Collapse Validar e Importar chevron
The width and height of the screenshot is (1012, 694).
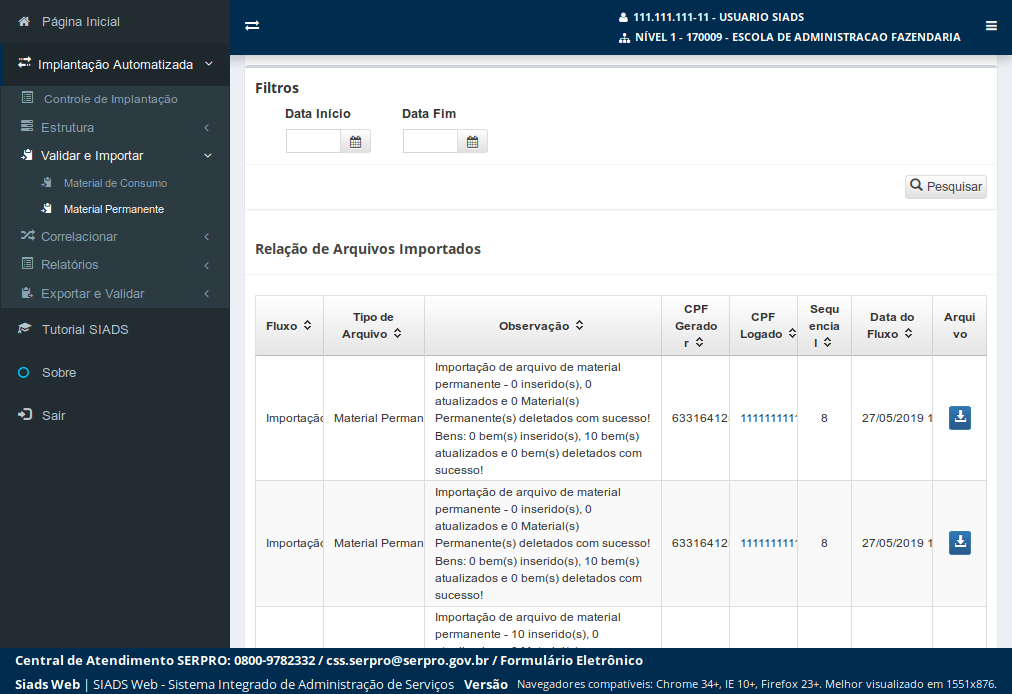(208, 156)
